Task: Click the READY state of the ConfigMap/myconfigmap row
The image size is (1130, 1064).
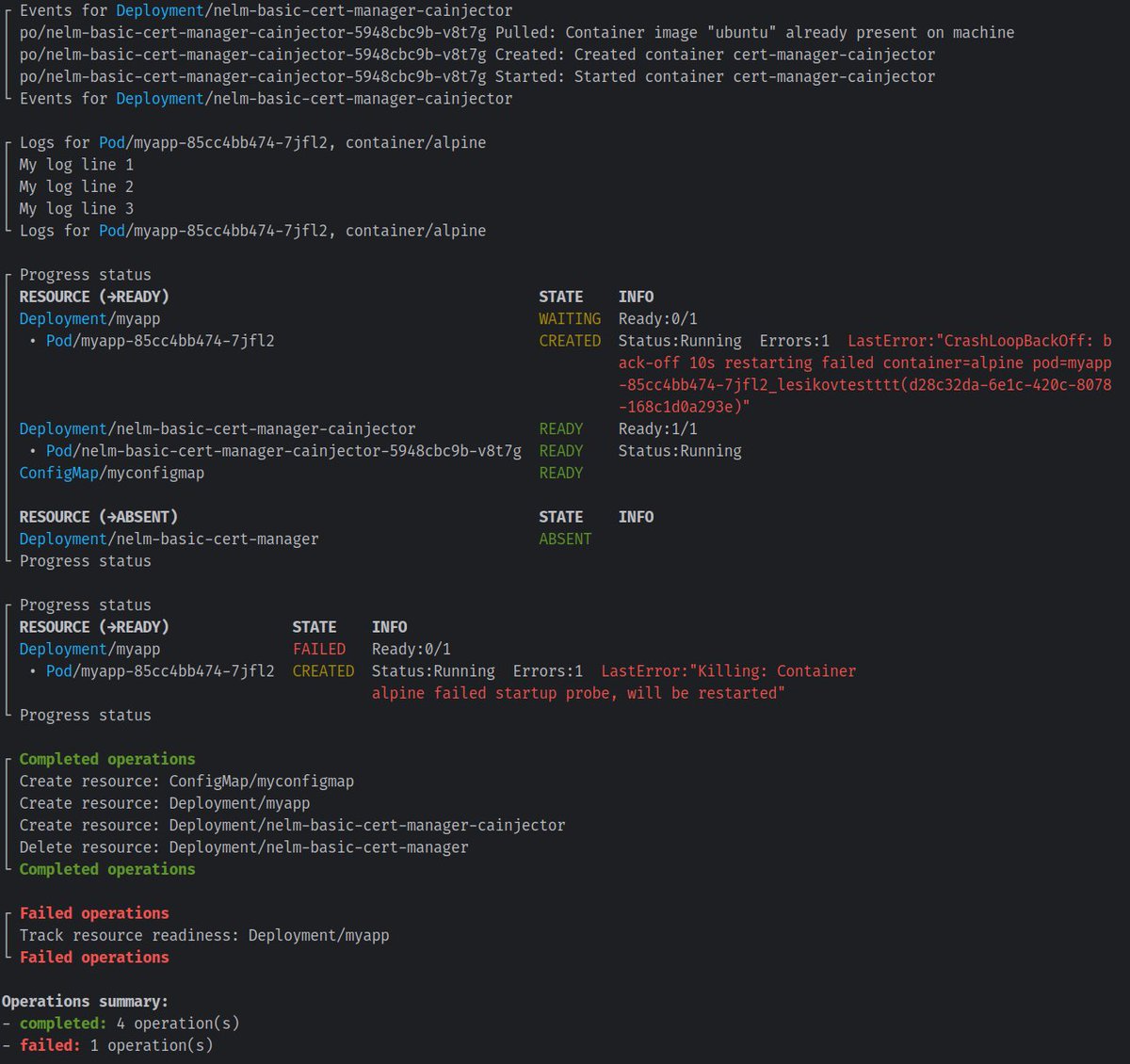Action: pyautogui.click(x=560, y=473)
